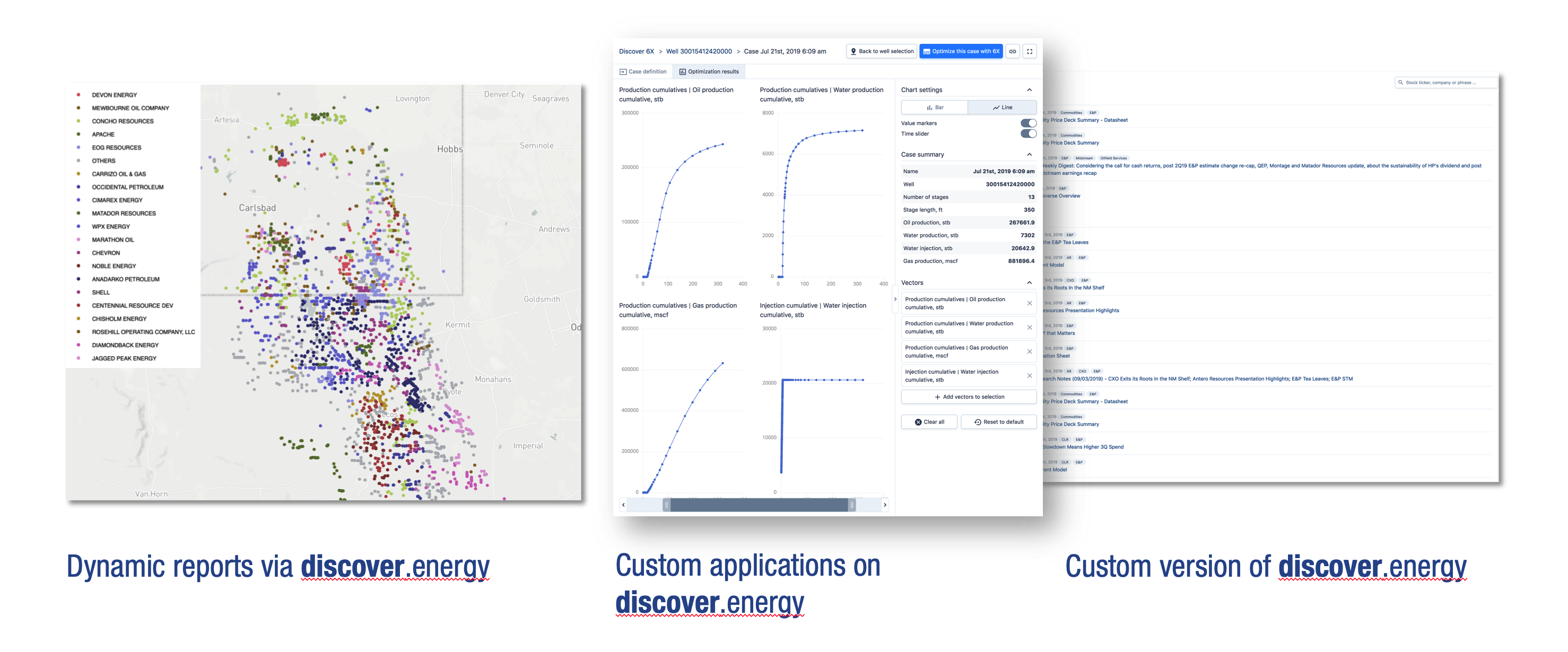This screenshot has height=652, width=1568.
Task: Click the Clear all button
Action: pos(929,422)
